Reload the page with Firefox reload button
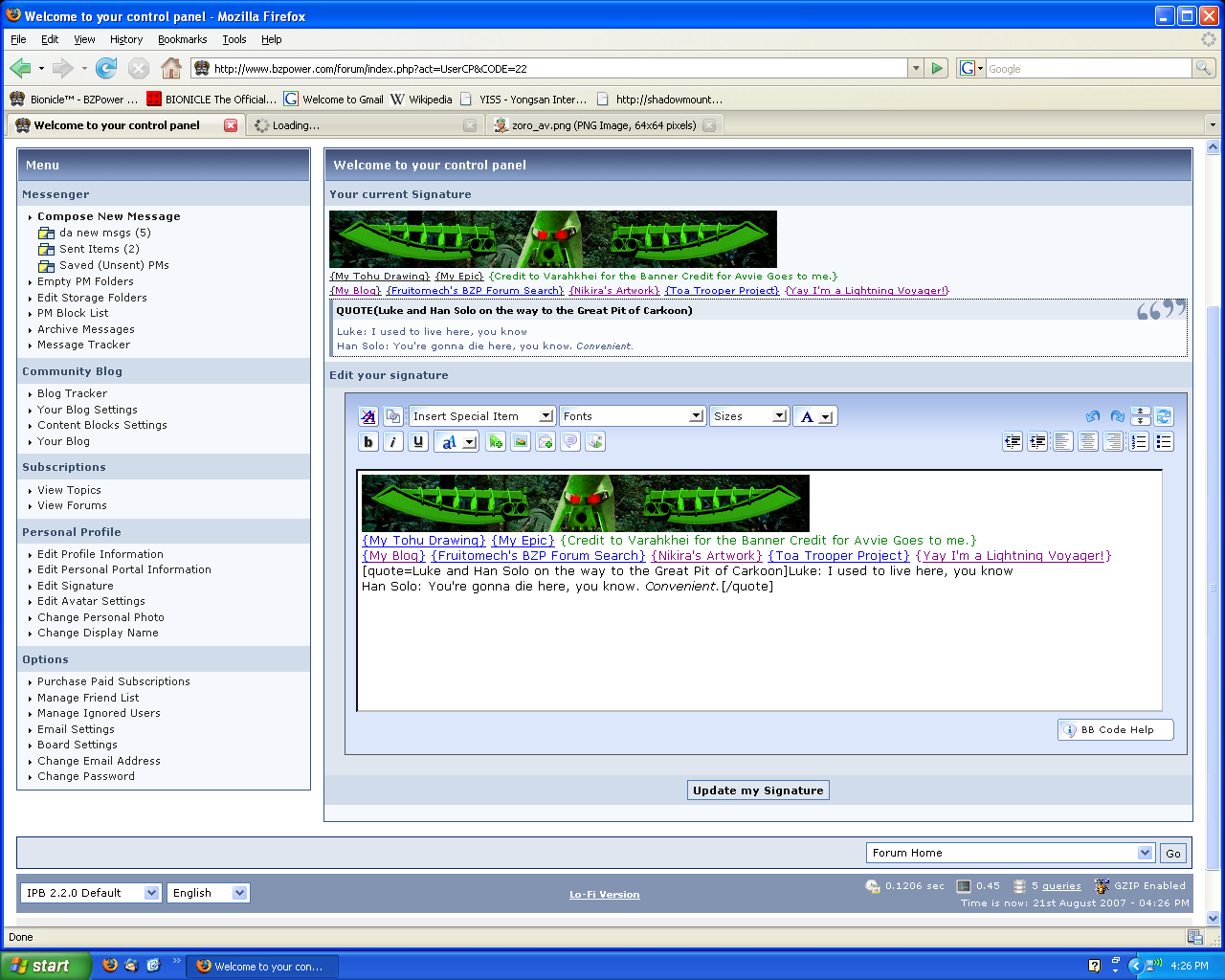The height and width of the screenshot is (980, 1225). click(106, 68)
